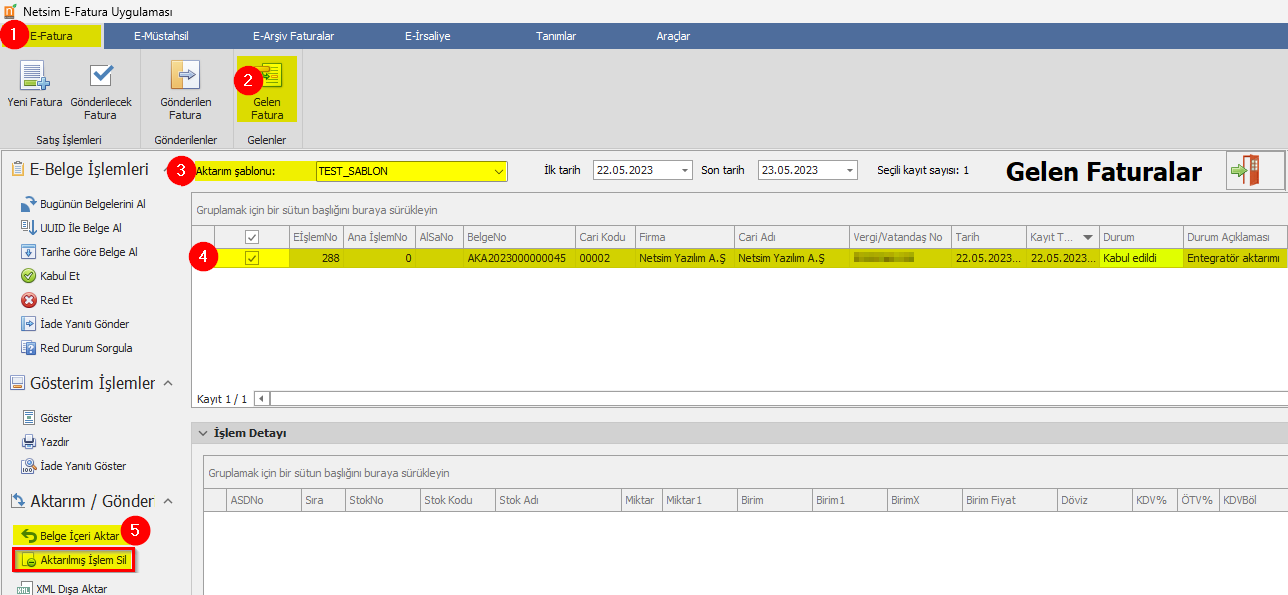
Task: Uncheck the row 288 invoice checkbox
Action: (252, 258)
